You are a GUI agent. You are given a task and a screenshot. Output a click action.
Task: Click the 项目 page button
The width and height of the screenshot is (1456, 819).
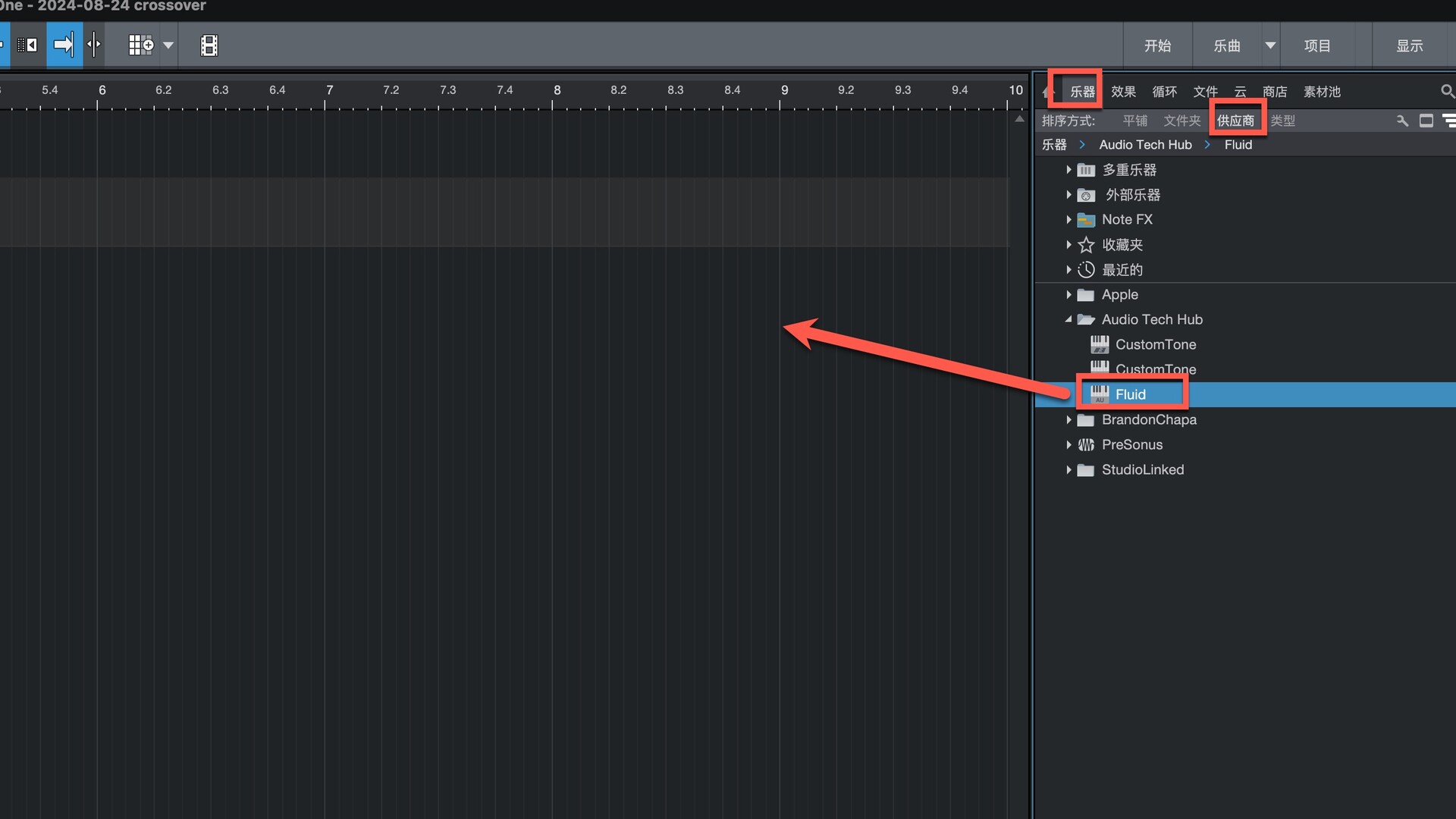pyautogui.click(x=1317, y=45)
